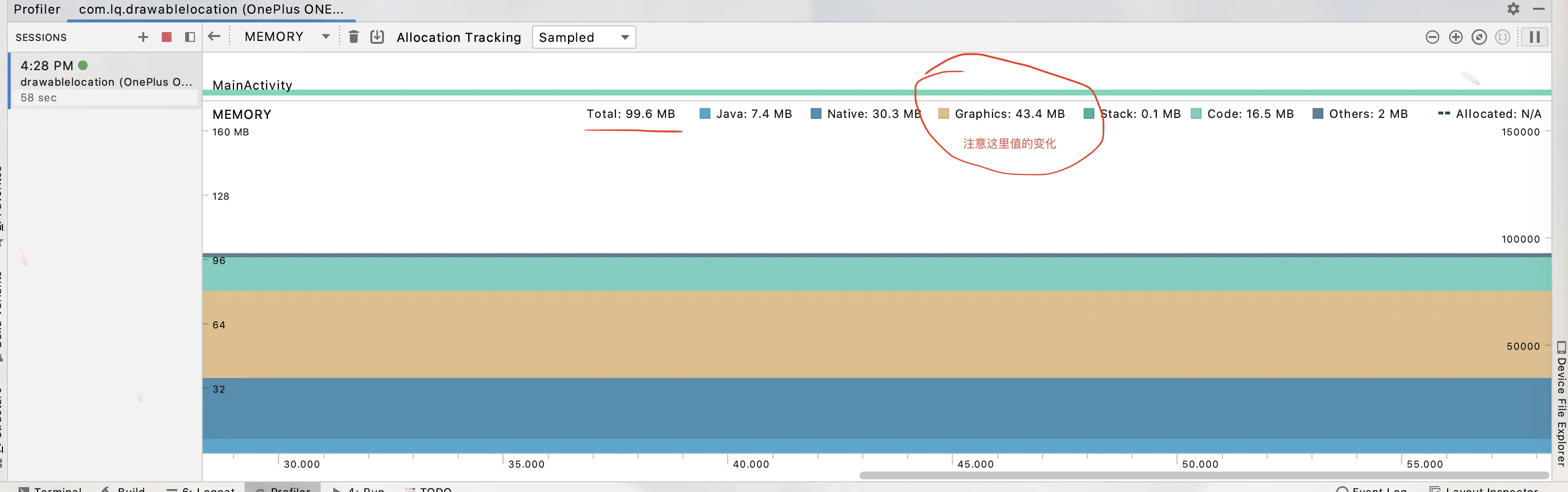
Task: Click the green Code memory band in chart
Action: click(x=877, y=274)
